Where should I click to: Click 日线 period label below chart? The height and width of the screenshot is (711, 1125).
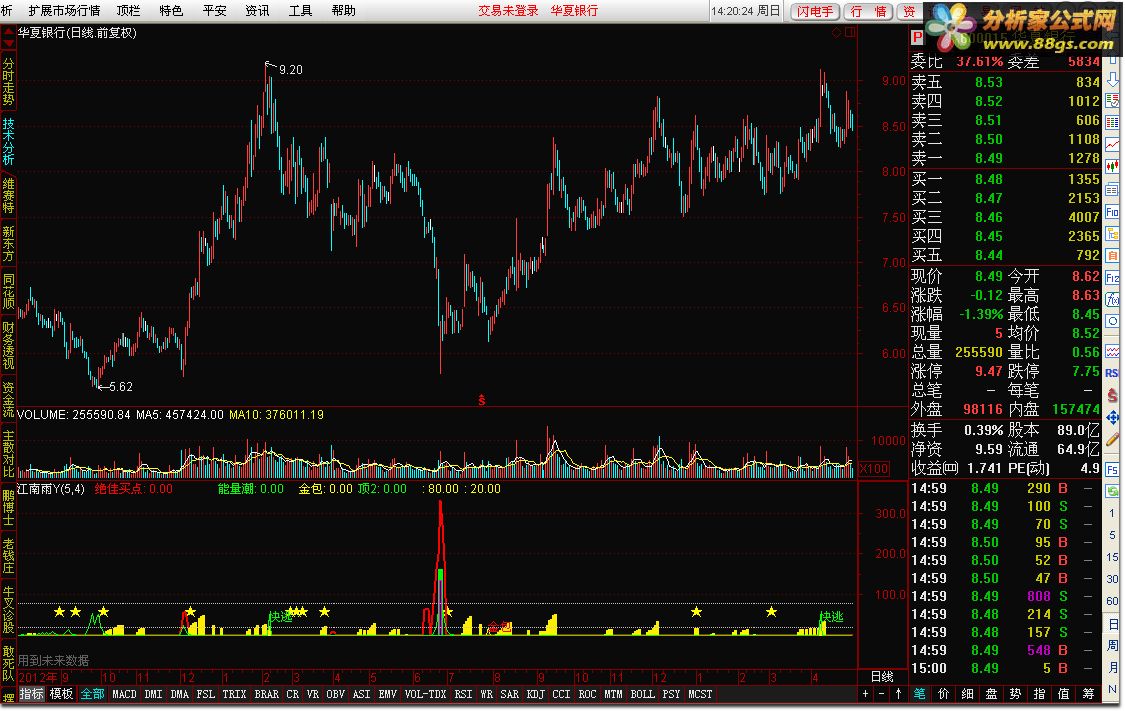(x=882, y=677)
